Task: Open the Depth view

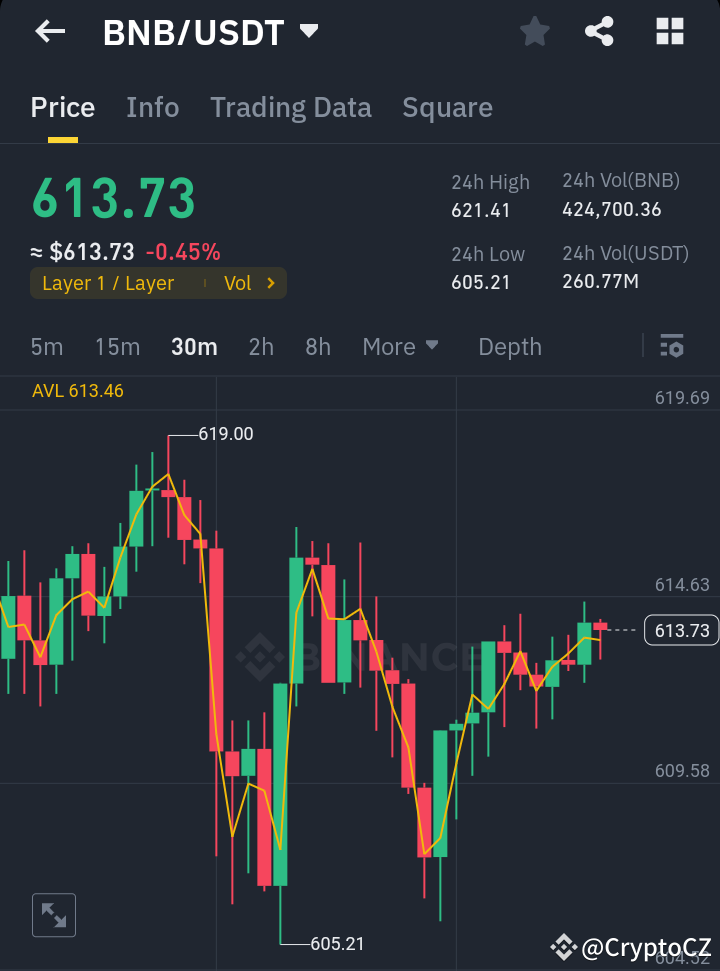Action: pyautogui.click(x=509, y=346)
